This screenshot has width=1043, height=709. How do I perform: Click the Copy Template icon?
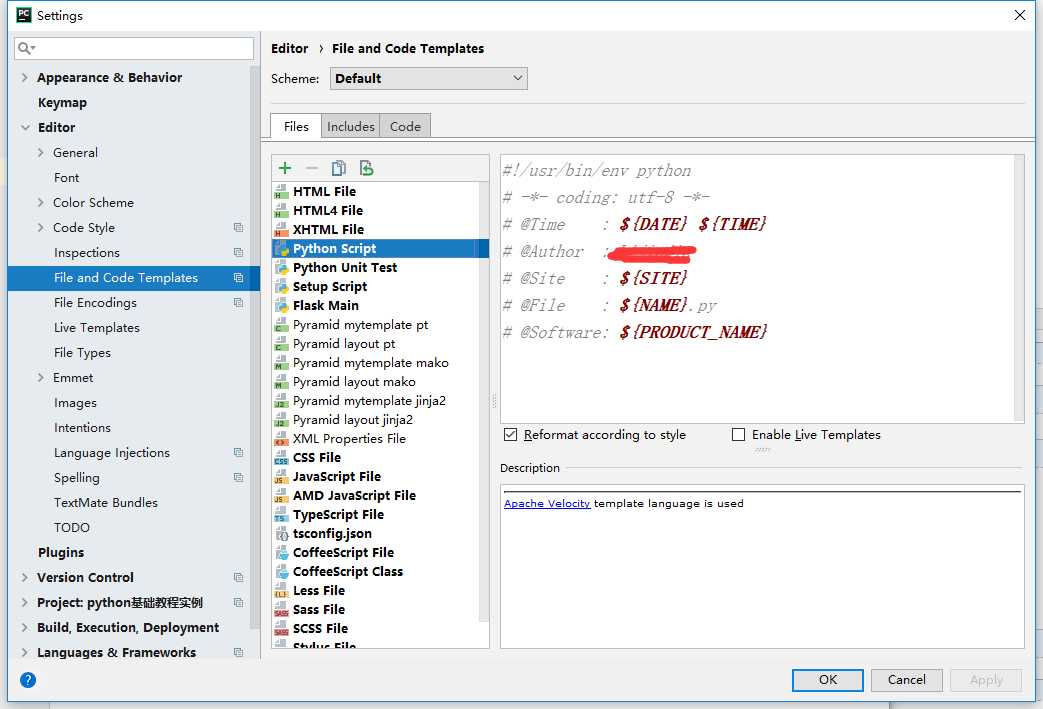339,168
